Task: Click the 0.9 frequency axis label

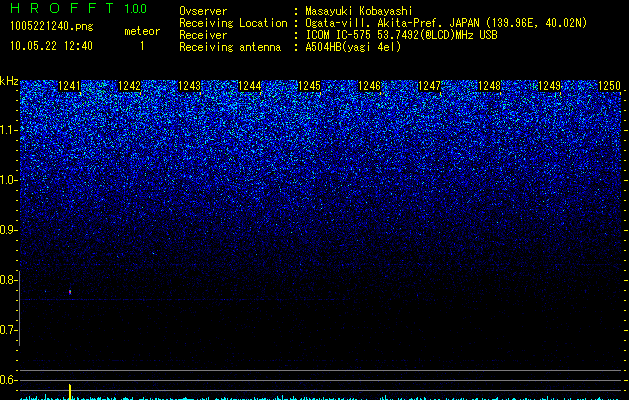Action: pyautogui.click(x=8, y=230)
